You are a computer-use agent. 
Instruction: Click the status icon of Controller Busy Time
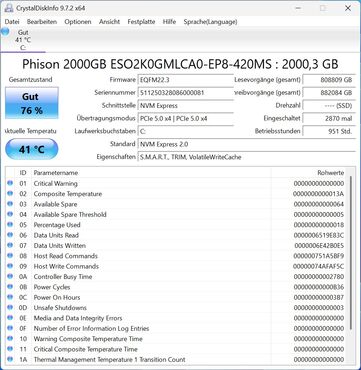(10, 276)
